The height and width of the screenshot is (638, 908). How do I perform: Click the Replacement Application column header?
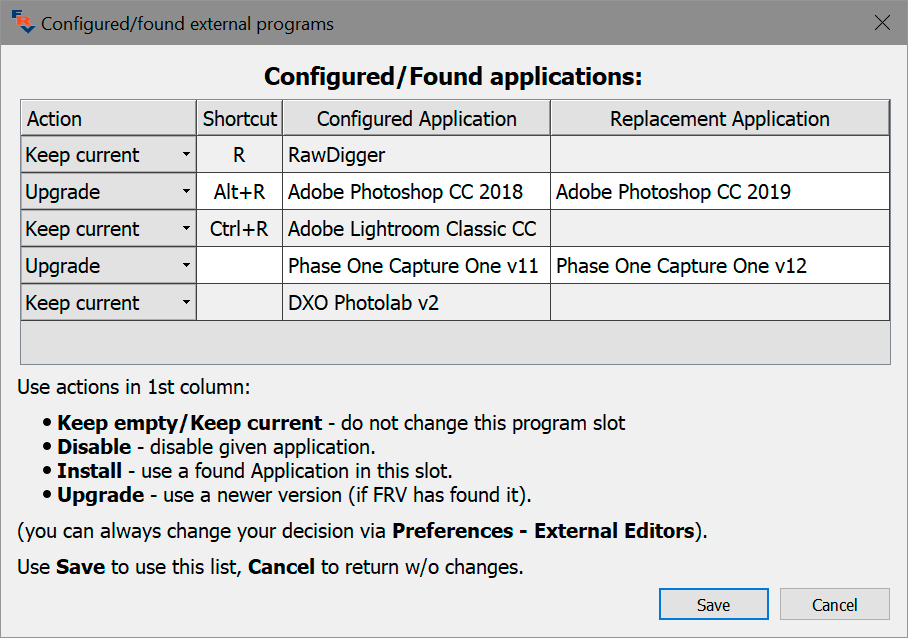pos(719,119)
